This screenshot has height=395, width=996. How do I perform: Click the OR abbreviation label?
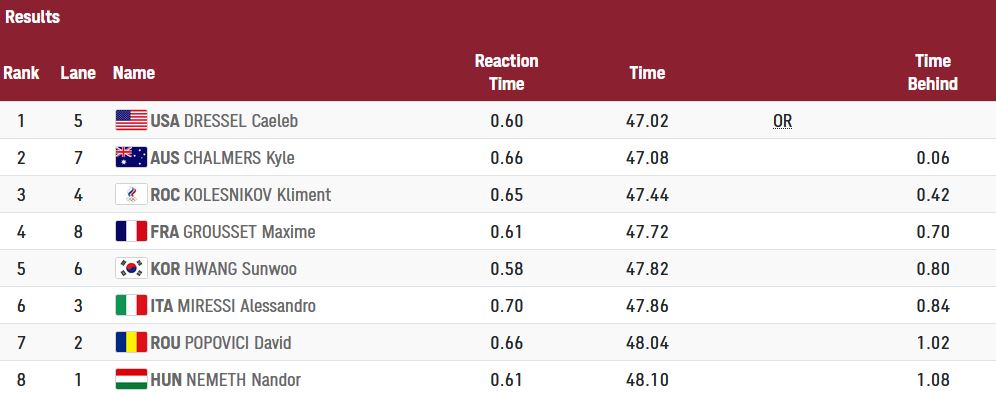pos(783,121)
